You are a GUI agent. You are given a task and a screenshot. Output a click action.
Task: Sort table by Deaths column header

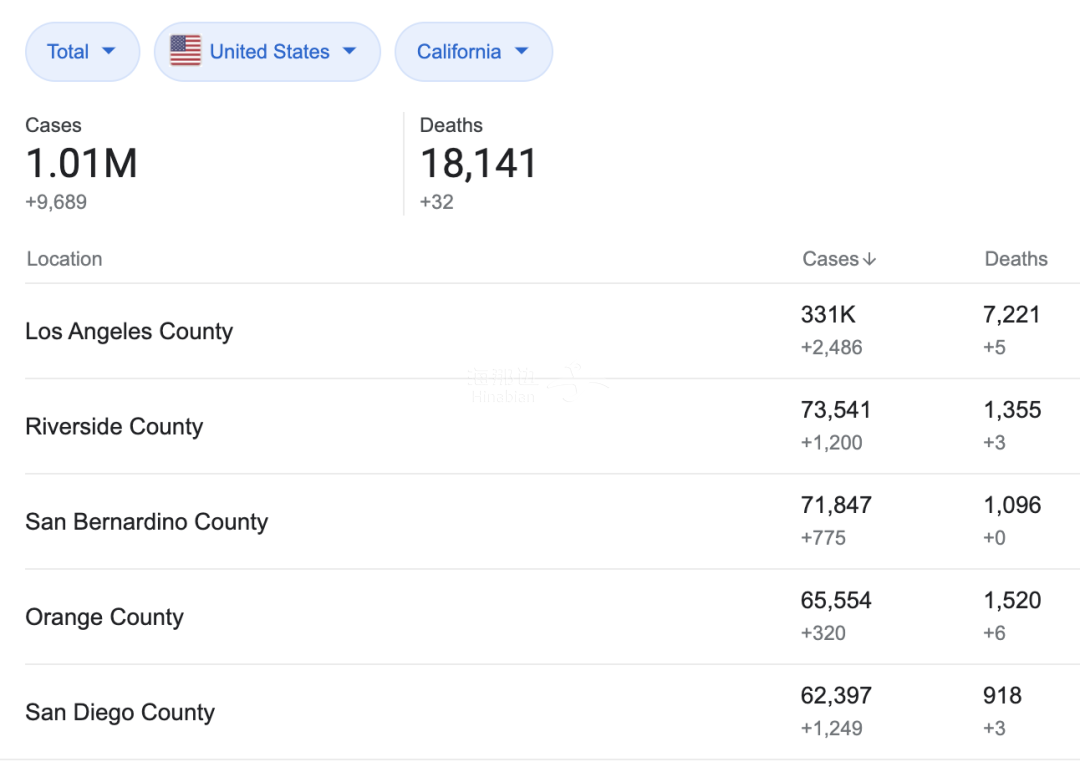(1016, 259)
